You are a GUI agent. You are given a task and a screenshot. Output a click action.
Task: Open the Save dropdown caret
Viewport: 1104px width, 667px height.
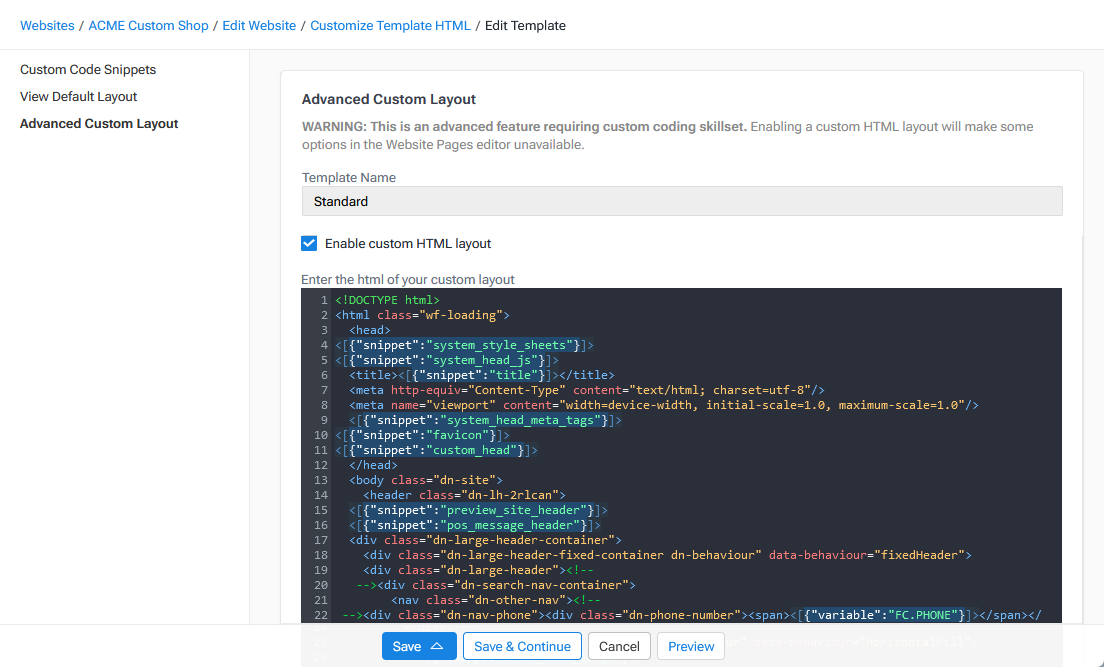coord(437,647)
